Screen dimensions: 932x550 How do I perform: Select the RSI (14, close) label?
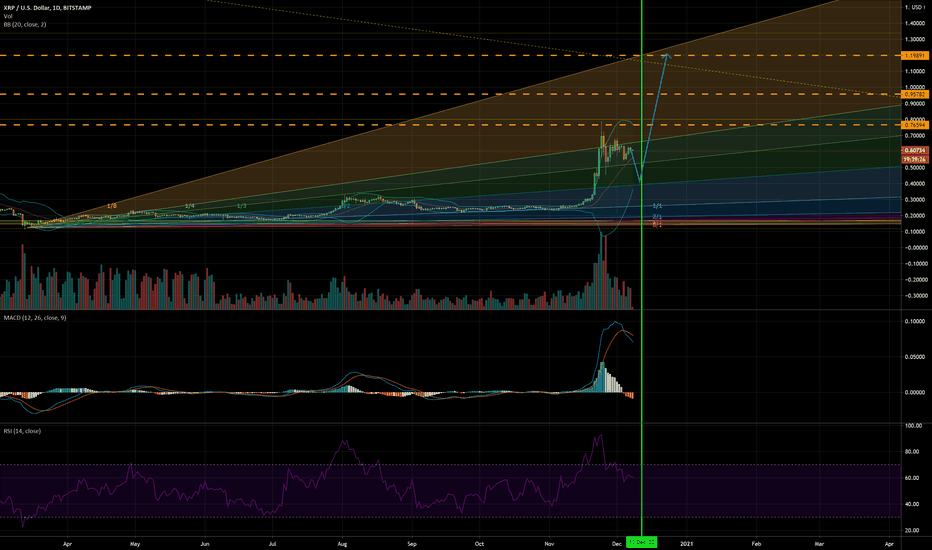tap(23, 431)
